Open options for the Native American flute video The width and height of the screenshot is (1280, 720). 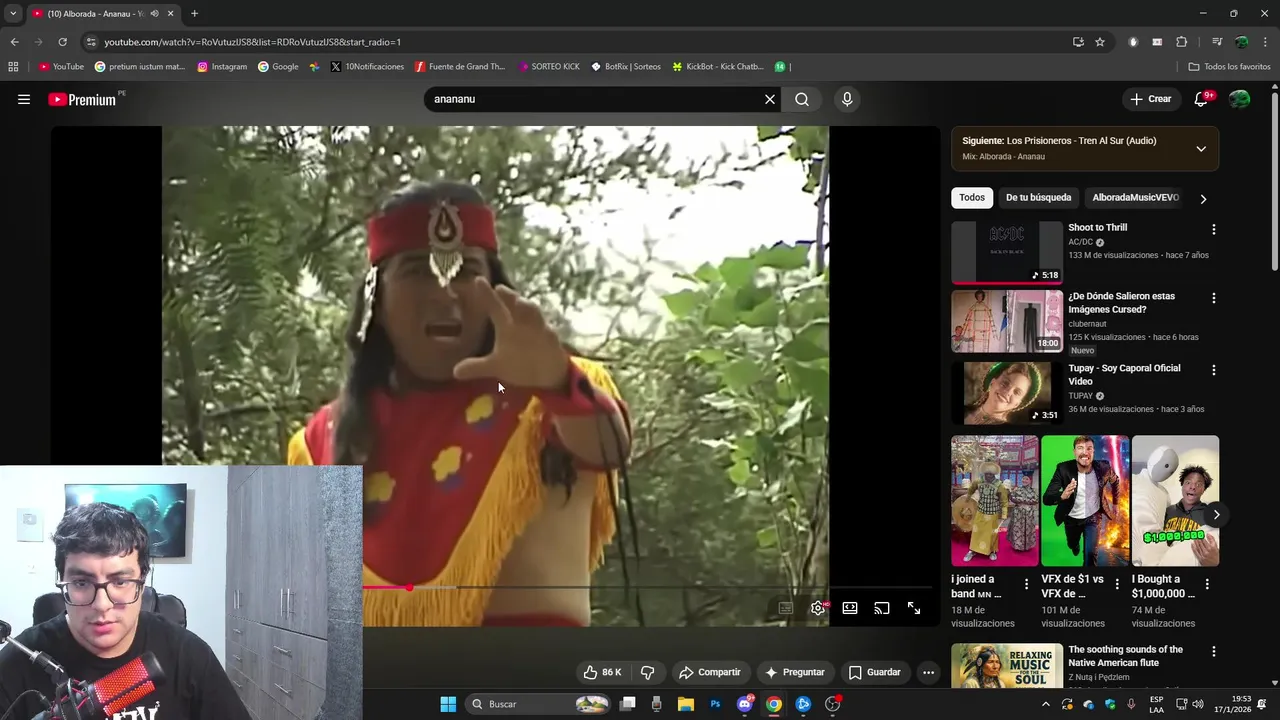click(x=1214, y=651)
